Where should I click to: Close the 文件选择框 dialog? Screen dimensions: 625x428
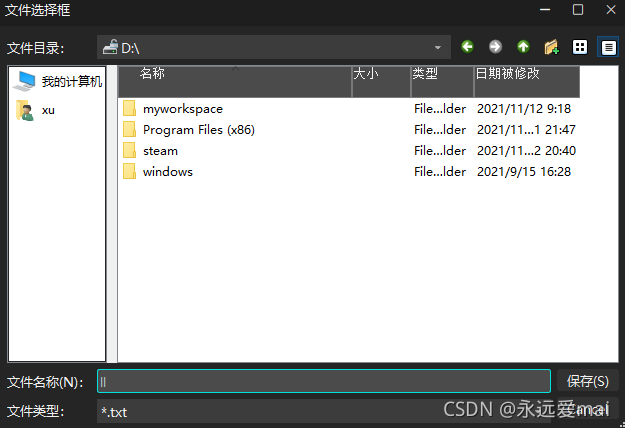(610, 10)
